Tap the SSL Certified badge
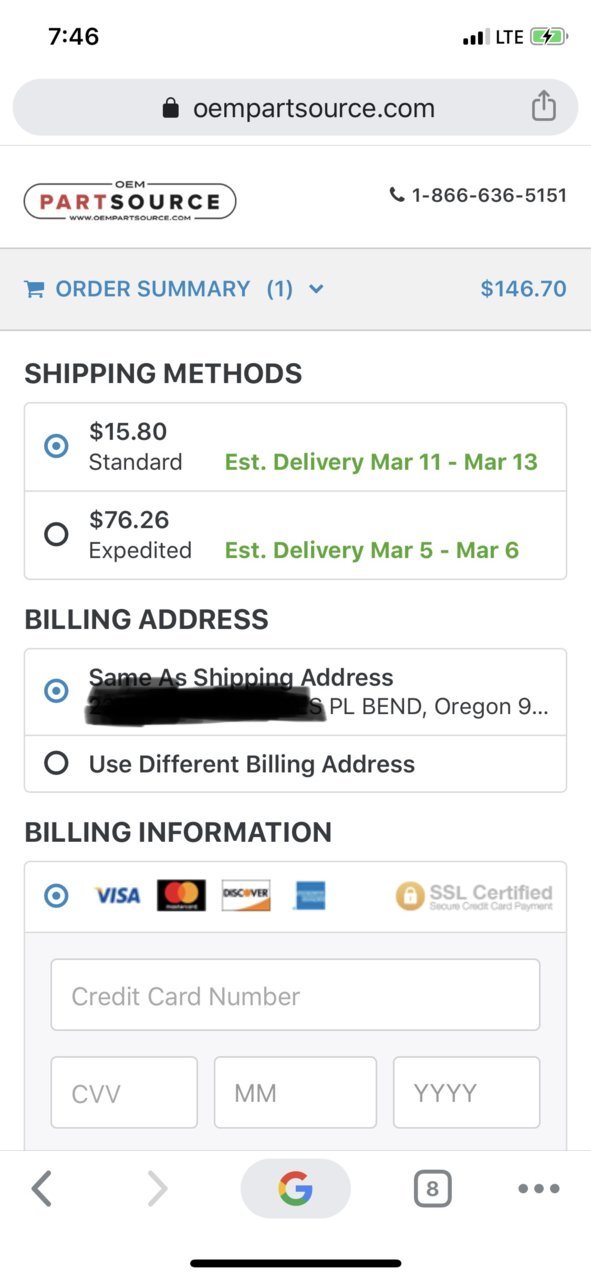The height and width of the screenshot is (1280, 591). 474,896
